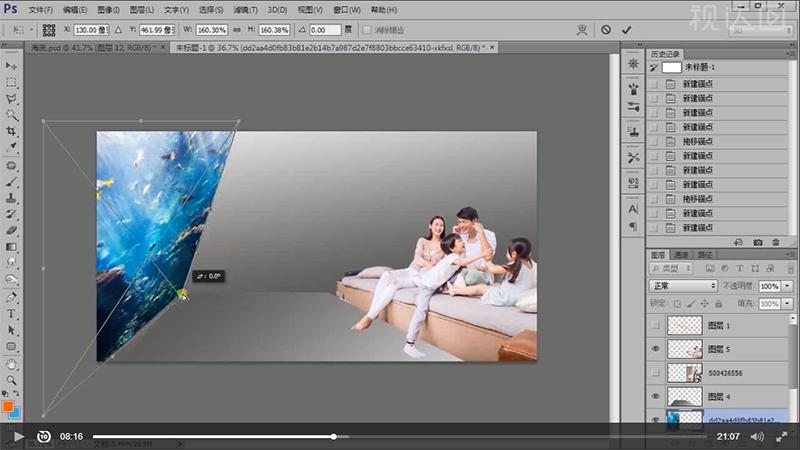Screen dimensions: 800x450
Task: Click the orange foreground color swatch
Action: pos(8,407)
